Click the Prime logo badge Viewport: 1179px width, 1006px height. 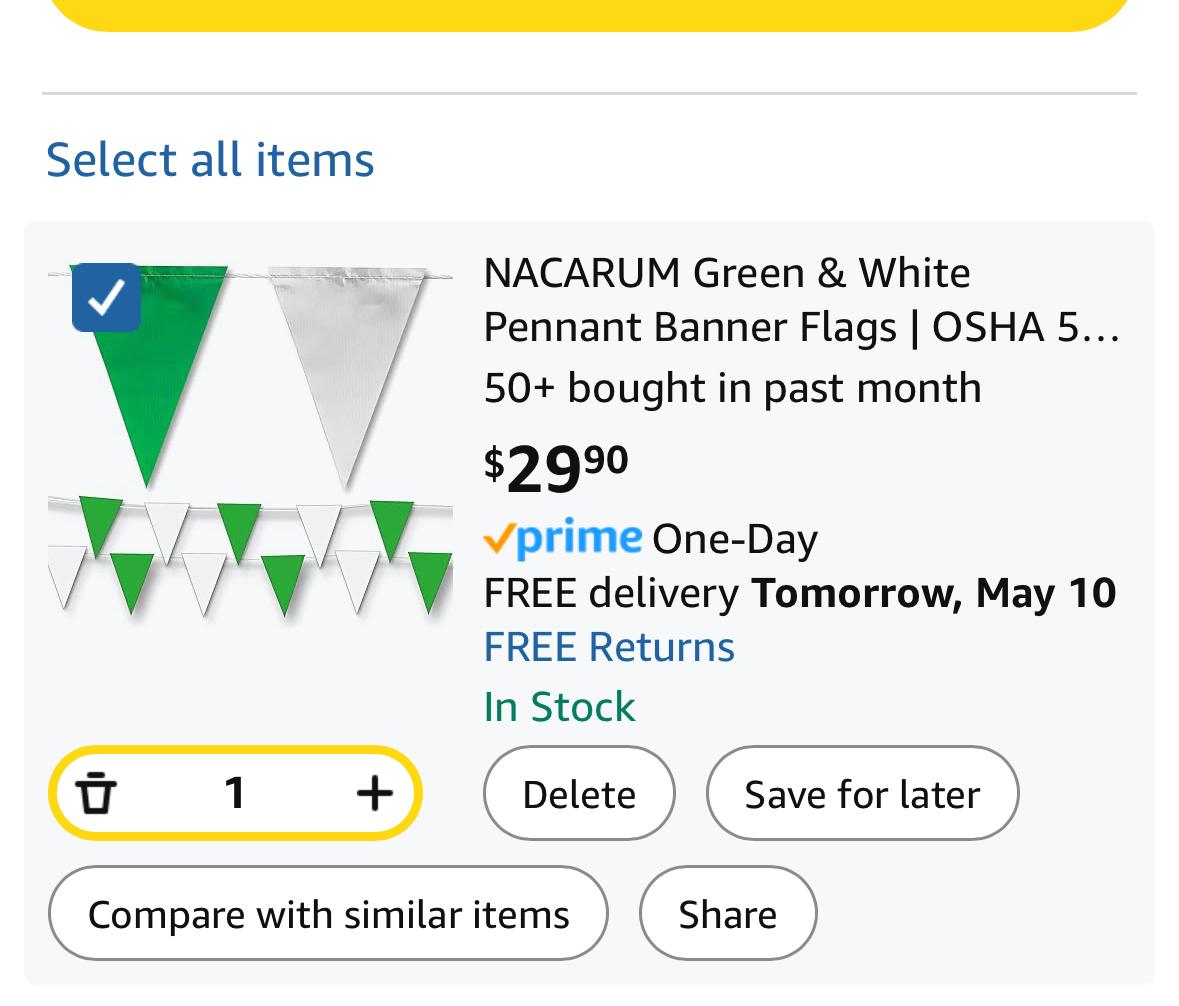[563, 539]
